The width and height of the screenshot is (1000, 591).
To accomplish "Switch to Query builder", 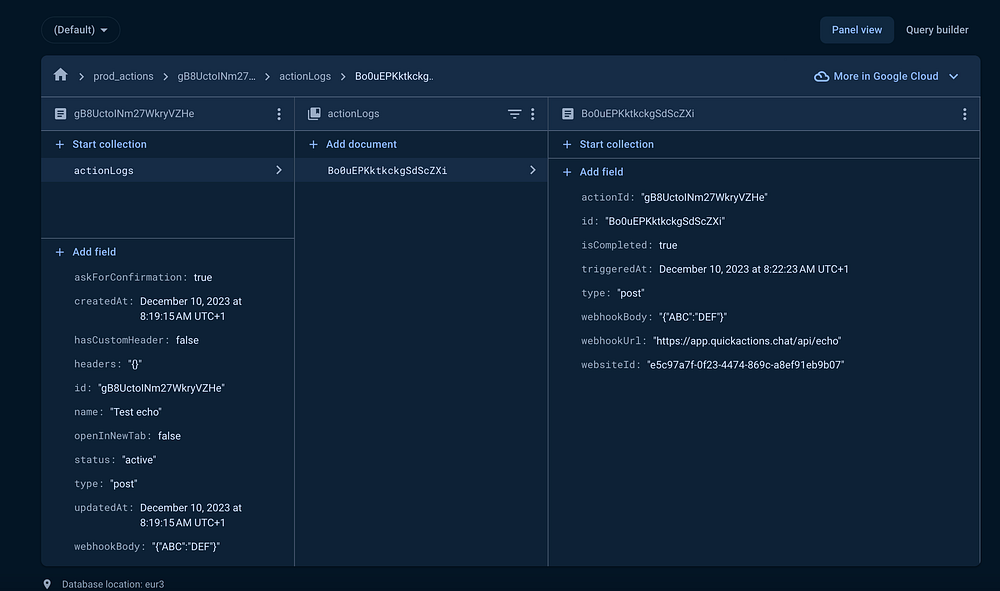I will tap(937, 30).
